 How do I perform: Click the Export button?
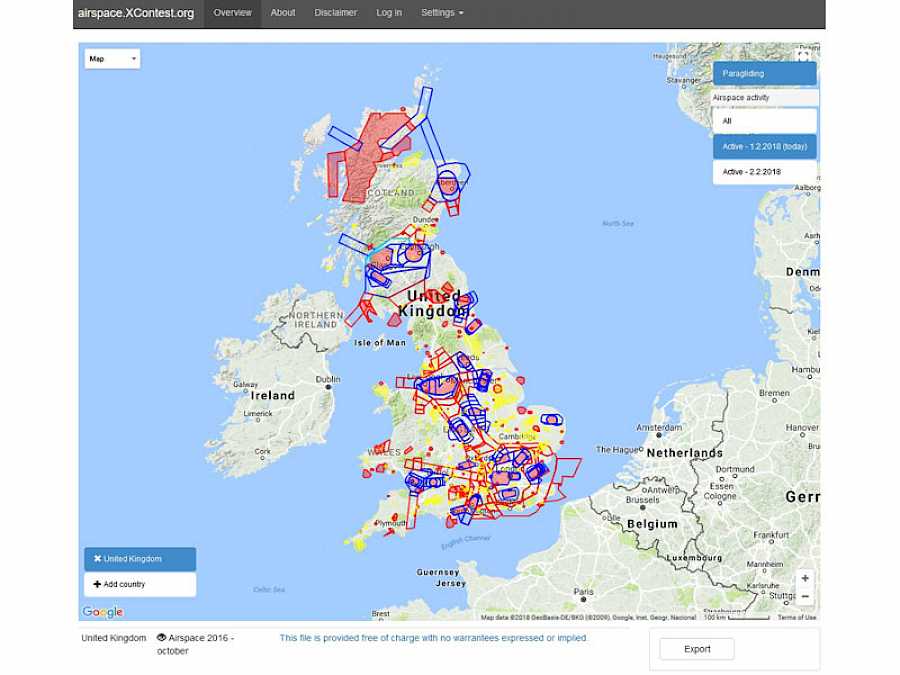(x=697, y=649)
